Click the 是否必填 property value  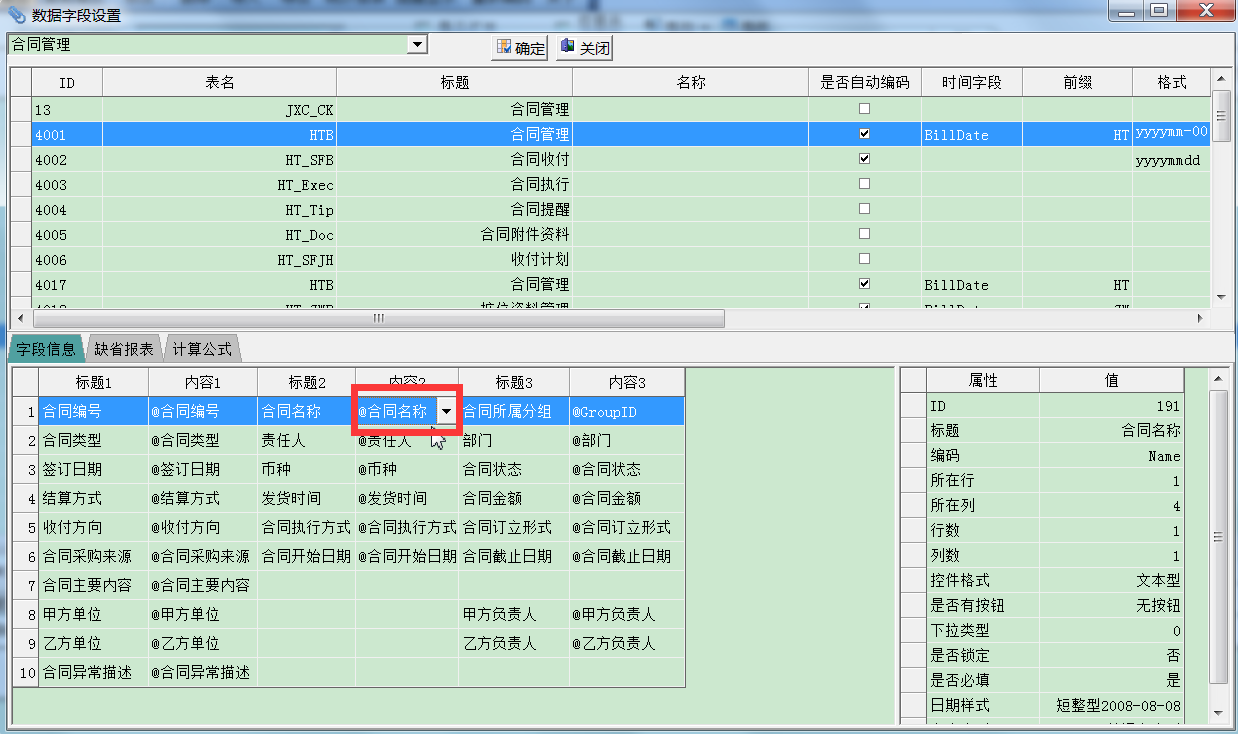[1111, 680]
